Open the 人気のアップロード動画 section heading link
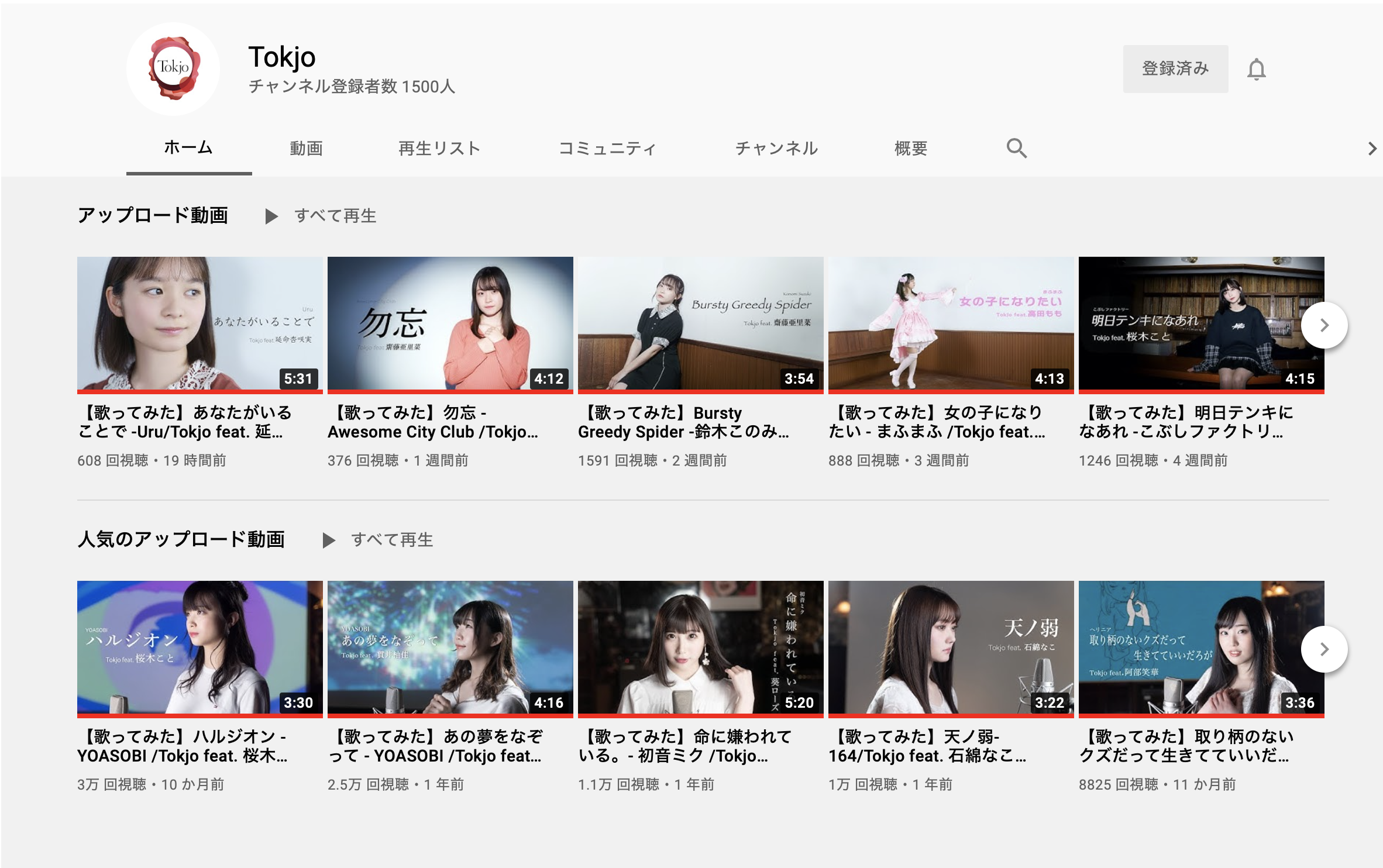 coord(181,539)
